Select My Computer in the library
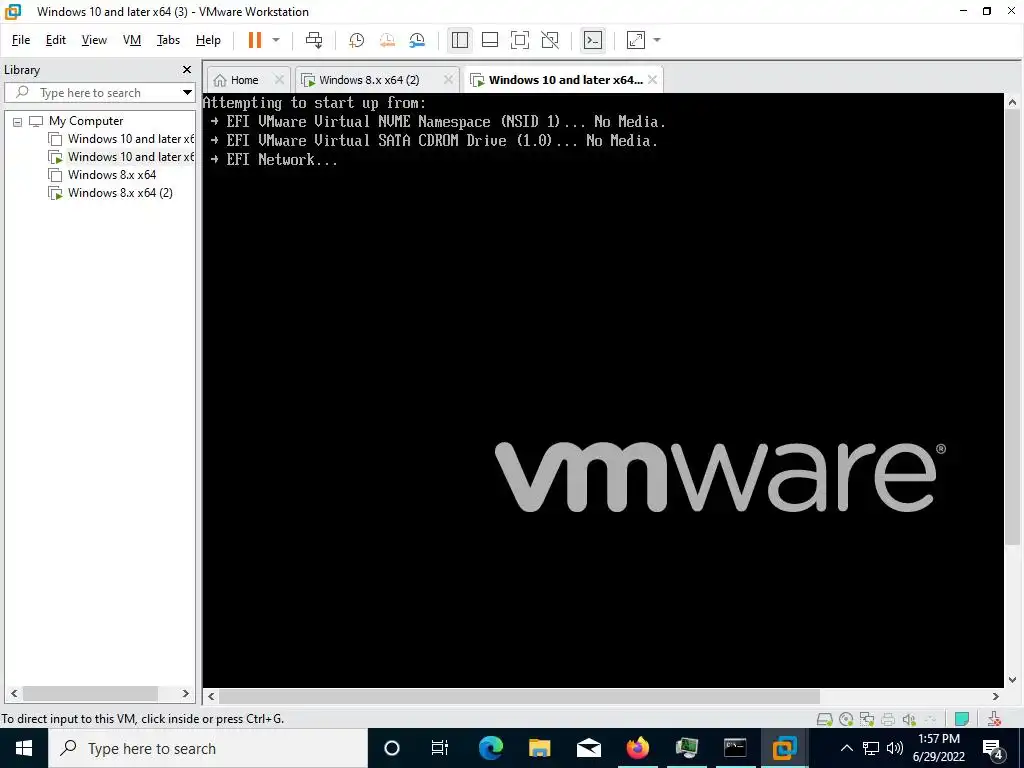Image resolution: width=1024 pixels, height=768 pixels. click(x=86, y=121)
